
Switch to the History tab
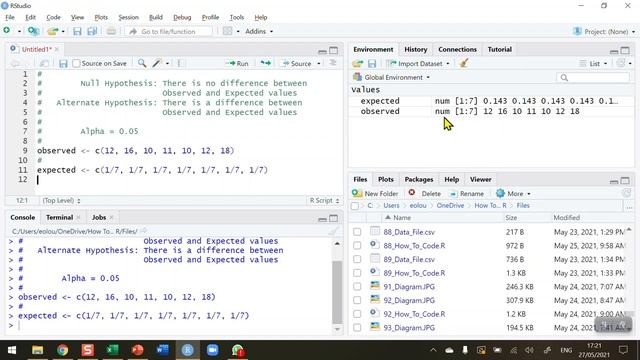click(x=416, y=49)
